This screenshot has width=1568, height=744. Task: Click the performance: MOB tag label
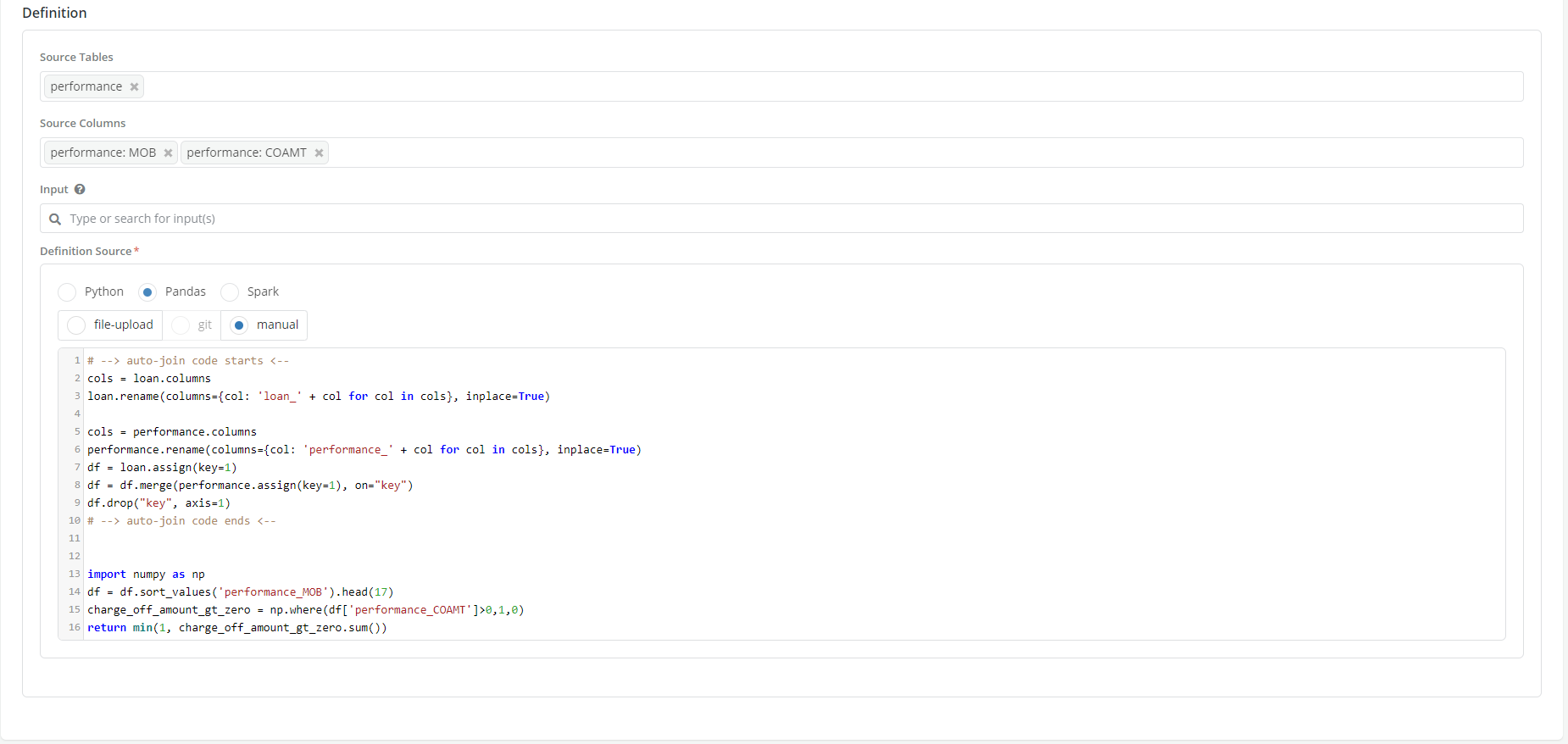(x=103, y=153)
